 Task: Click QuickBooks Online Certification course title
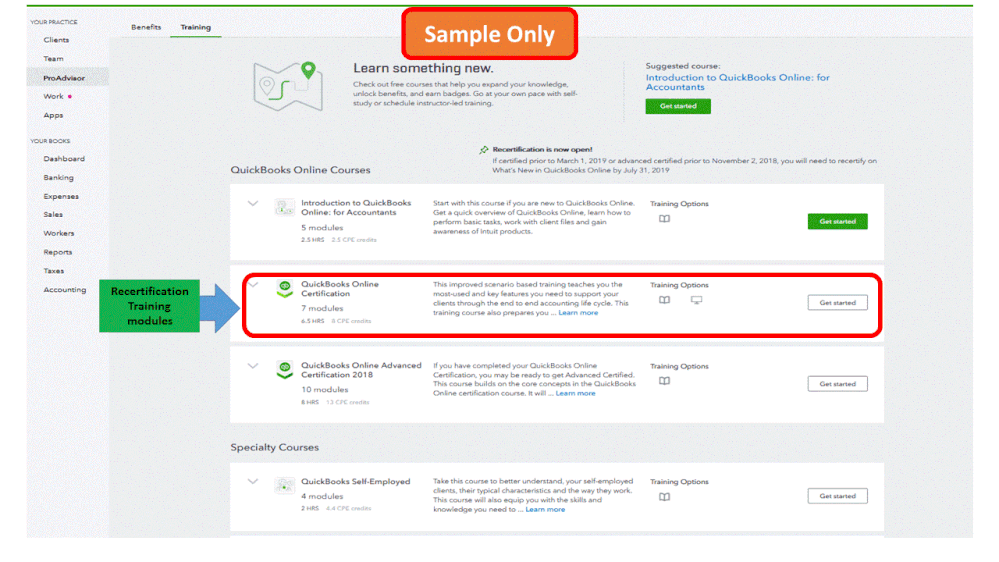coord(340,289)
